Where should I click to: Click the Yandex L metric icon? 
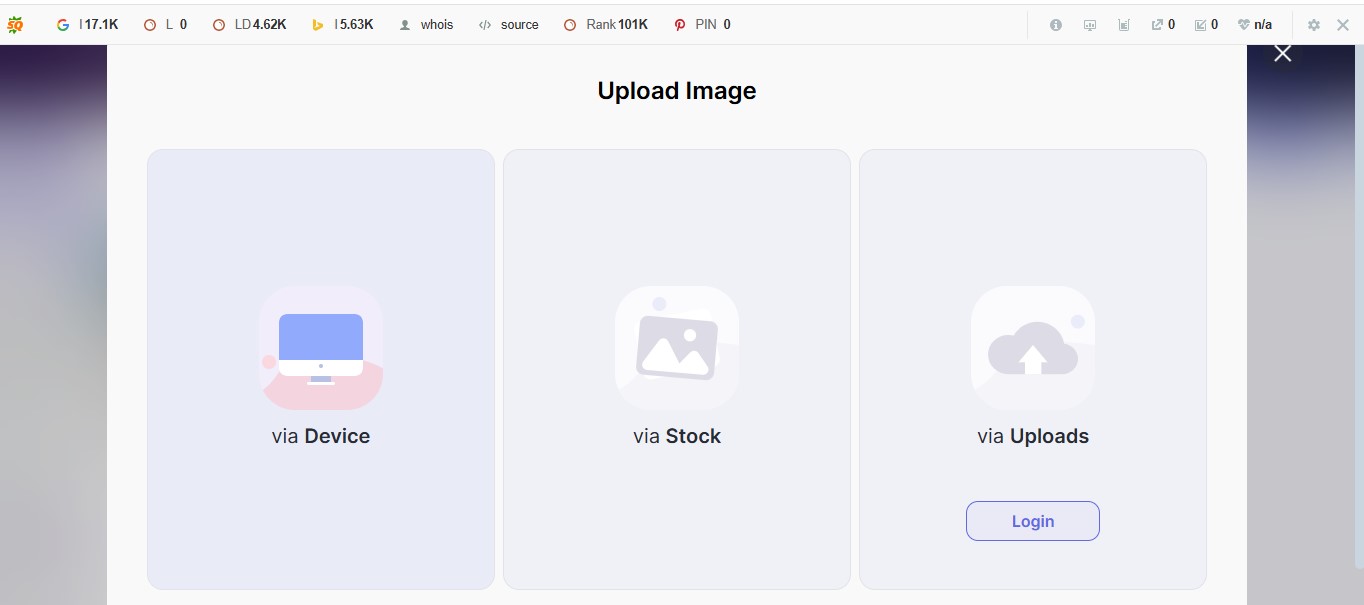148,23
